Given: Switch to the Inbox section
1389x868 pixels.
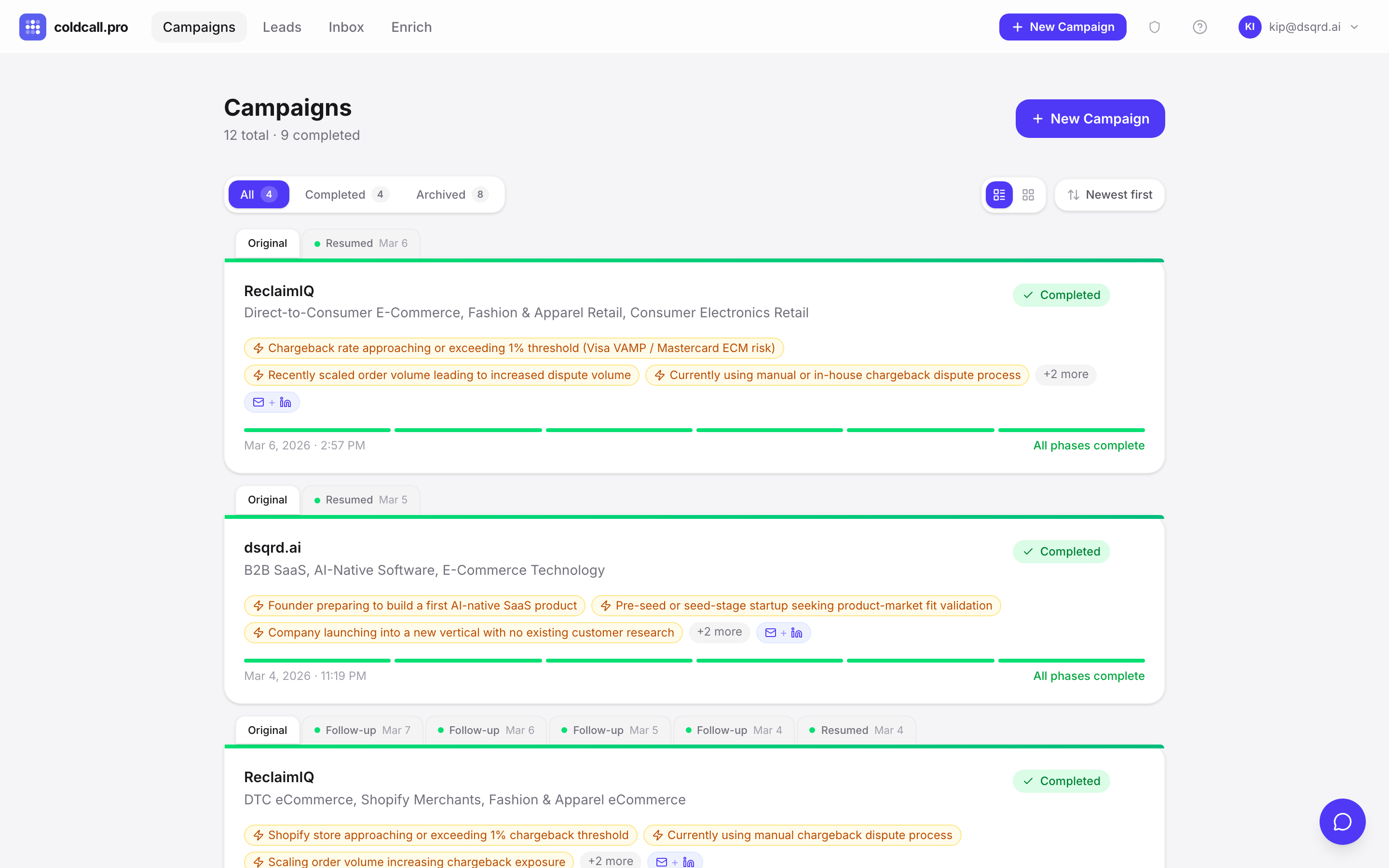Looking at the screenshot, I should point(345,27).
